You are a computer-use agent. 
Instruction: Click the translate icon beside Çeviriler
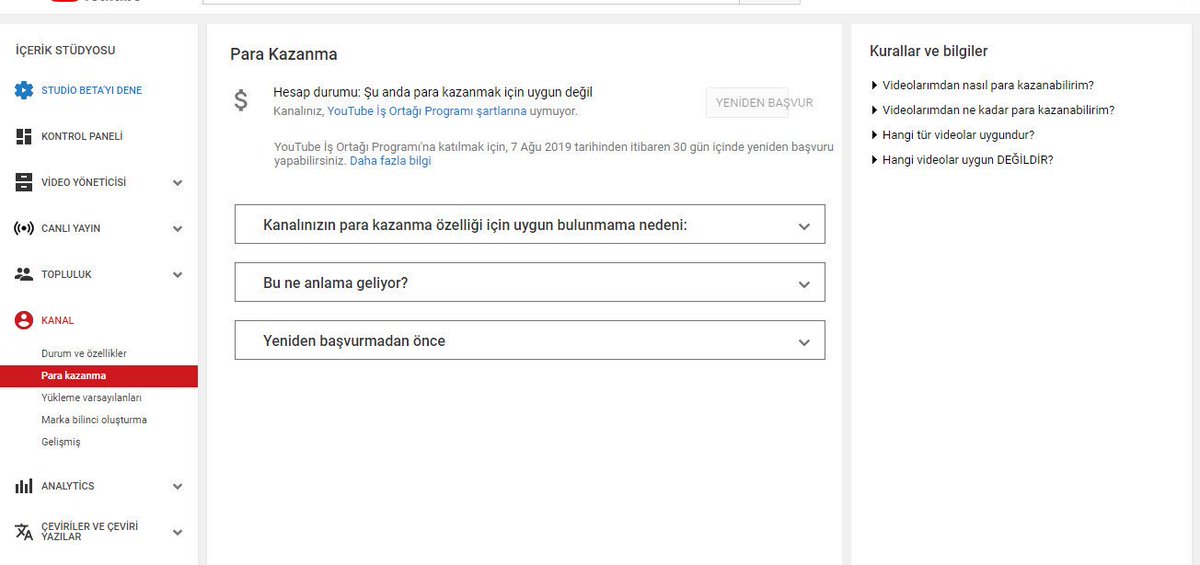[x=24, y=531]
